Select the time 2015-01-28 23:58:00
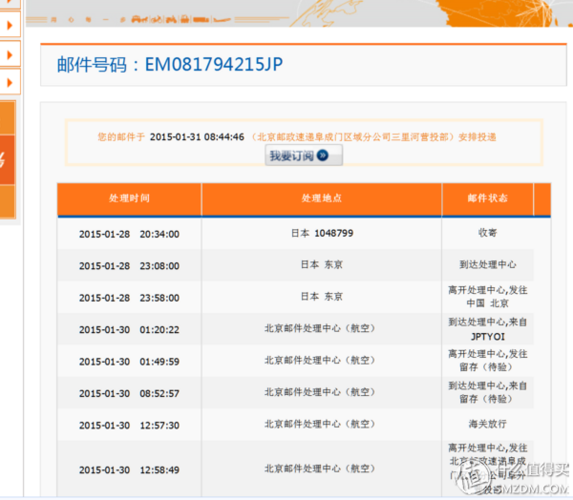This screenshot has width=573, height=500. [x=129, y=298]
